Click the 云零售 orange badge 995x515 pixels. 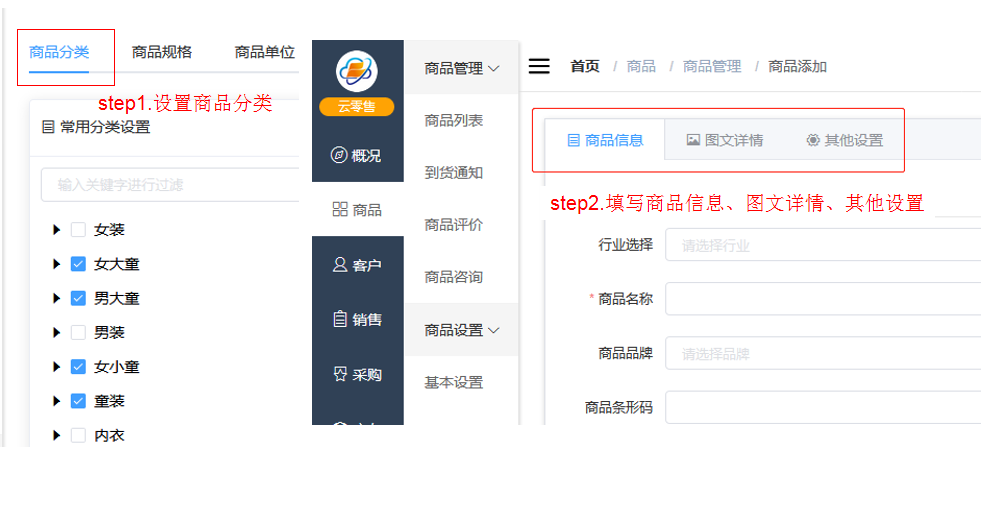[x=357, y=107]
